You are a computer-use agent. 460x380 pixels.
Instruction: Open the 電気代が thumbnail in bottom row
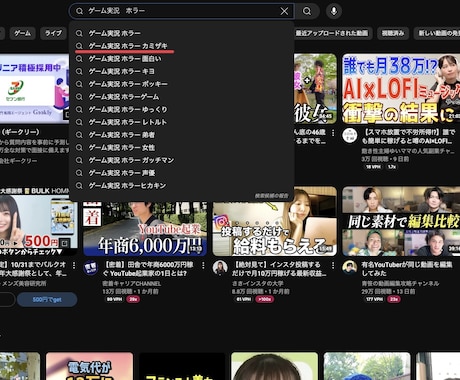(x=89, y=366)
